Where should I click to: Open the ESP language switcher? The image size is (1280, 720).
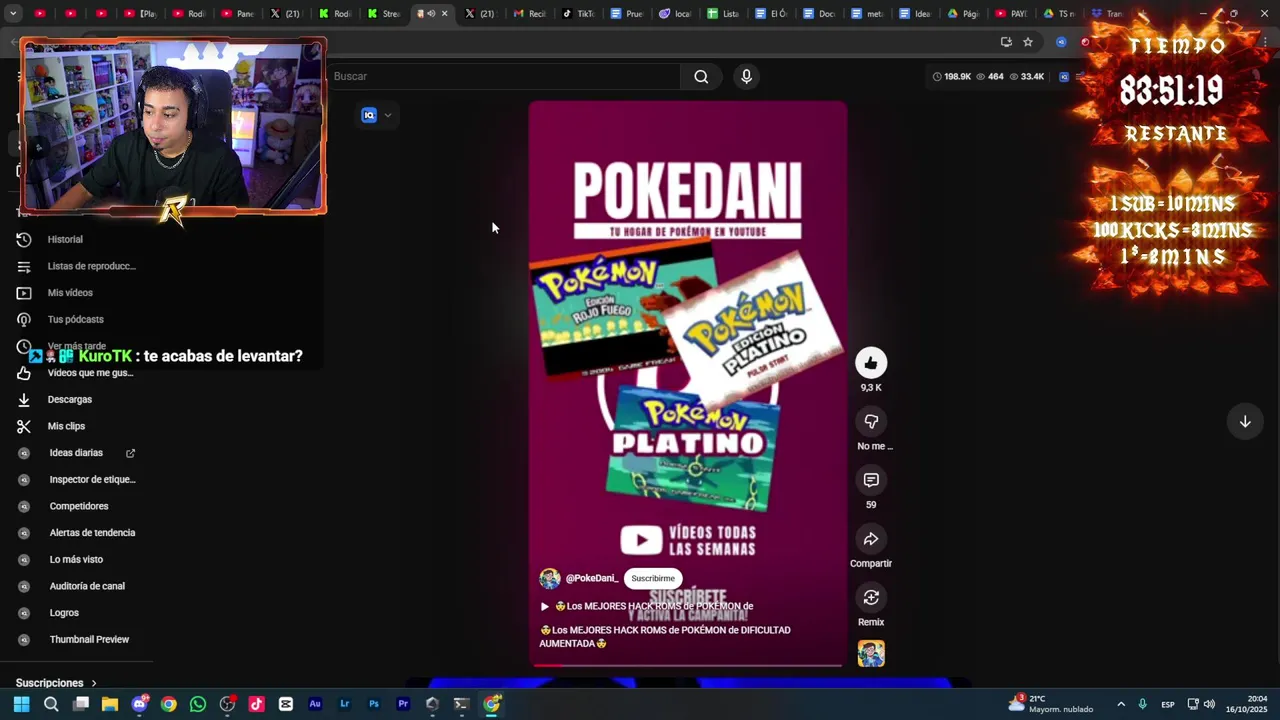[1167, 704]
